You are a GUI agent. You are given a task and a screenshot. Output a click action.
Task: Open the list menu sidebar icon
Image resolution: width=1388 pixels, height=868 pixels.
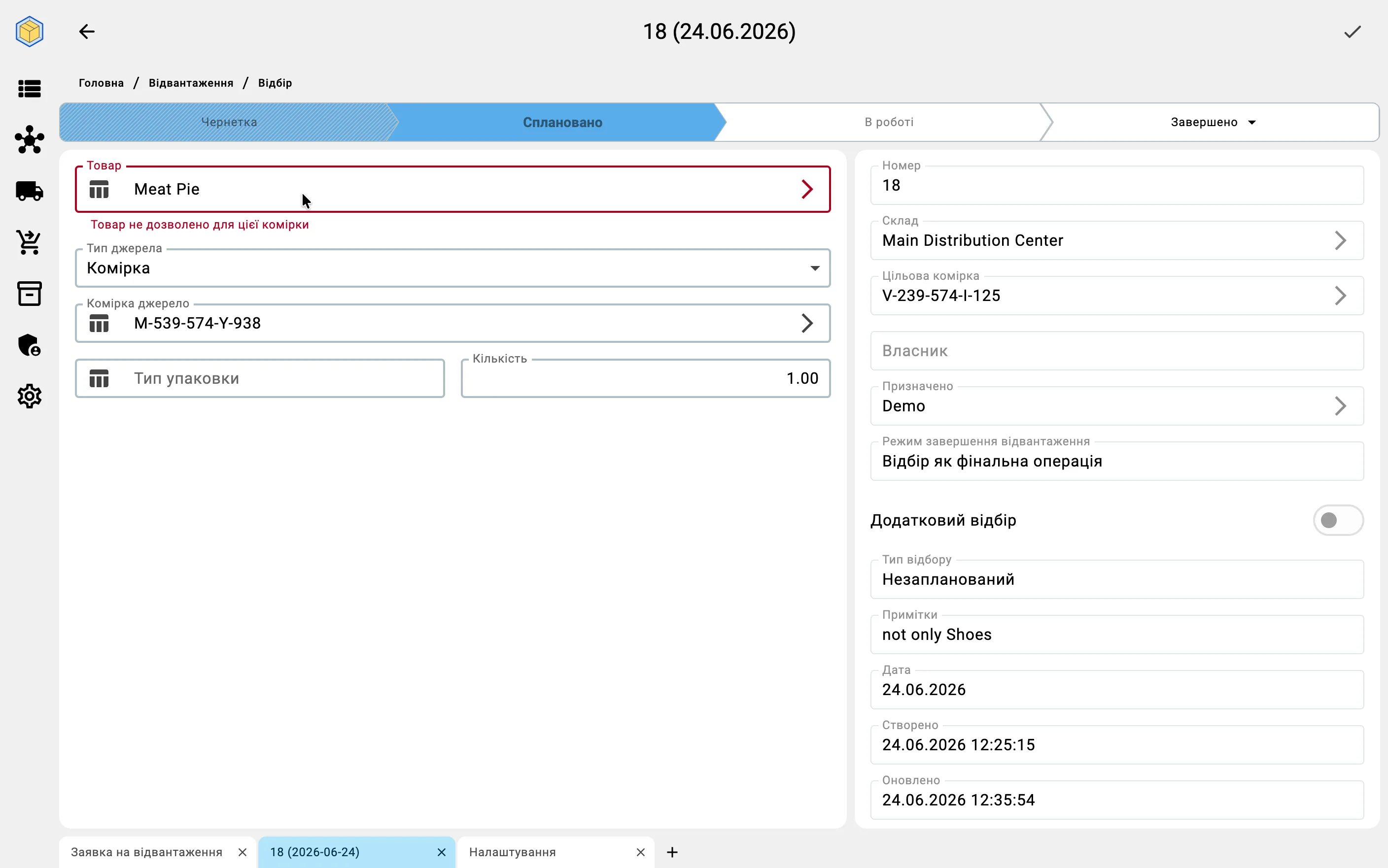point(29,88)
